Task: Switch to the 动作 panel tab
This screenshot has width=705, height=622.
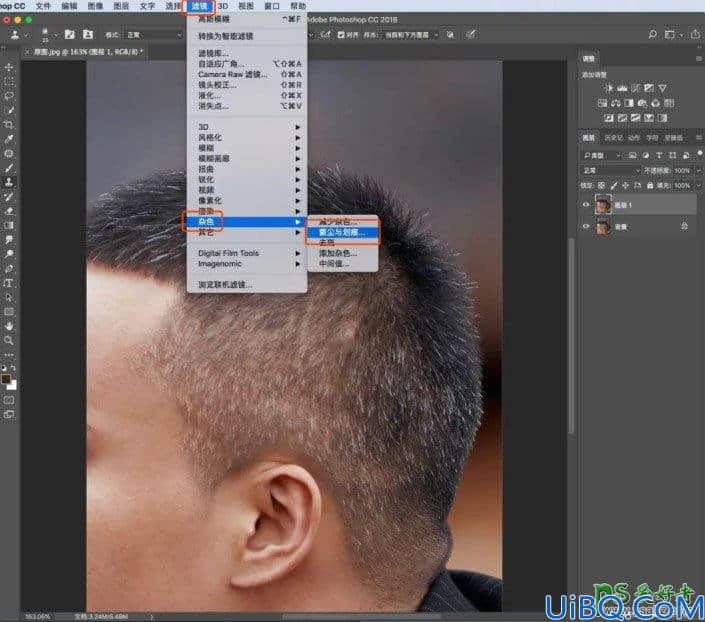Action: coord(634,138)
